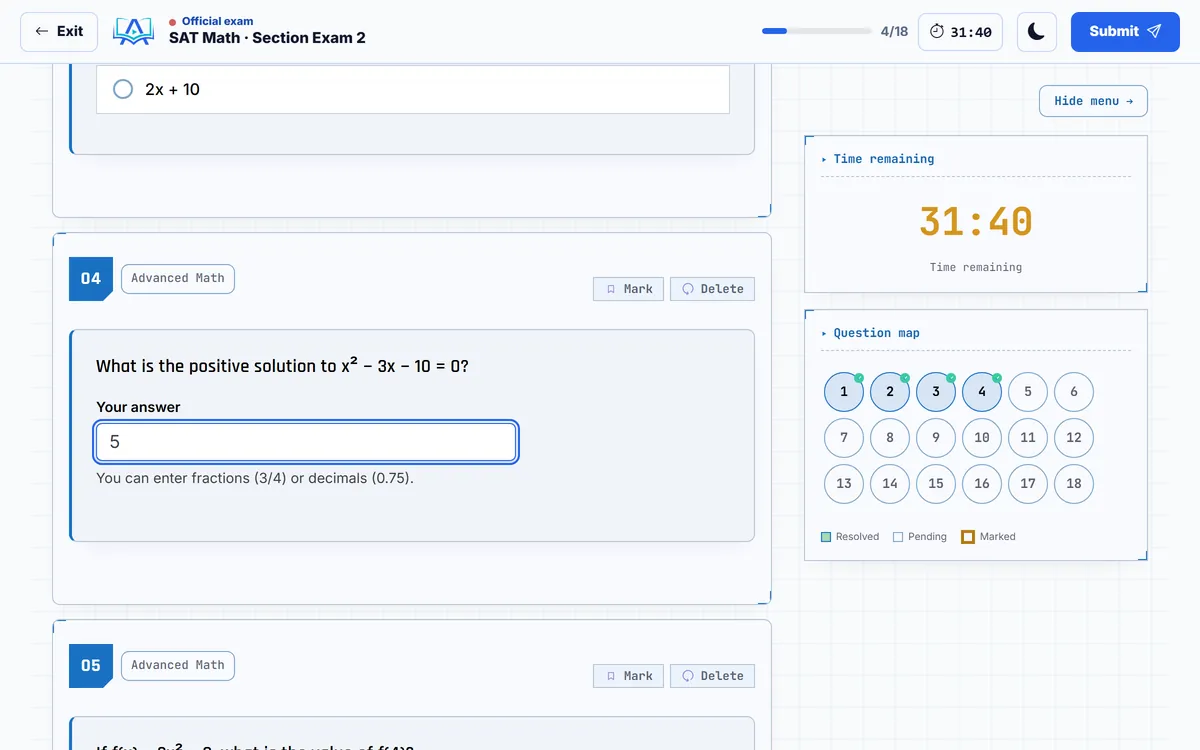Select the 2x + 10 answer option
Viewport: 1200px width, 750px height.
pyautogui.click(x=413, y=89)
